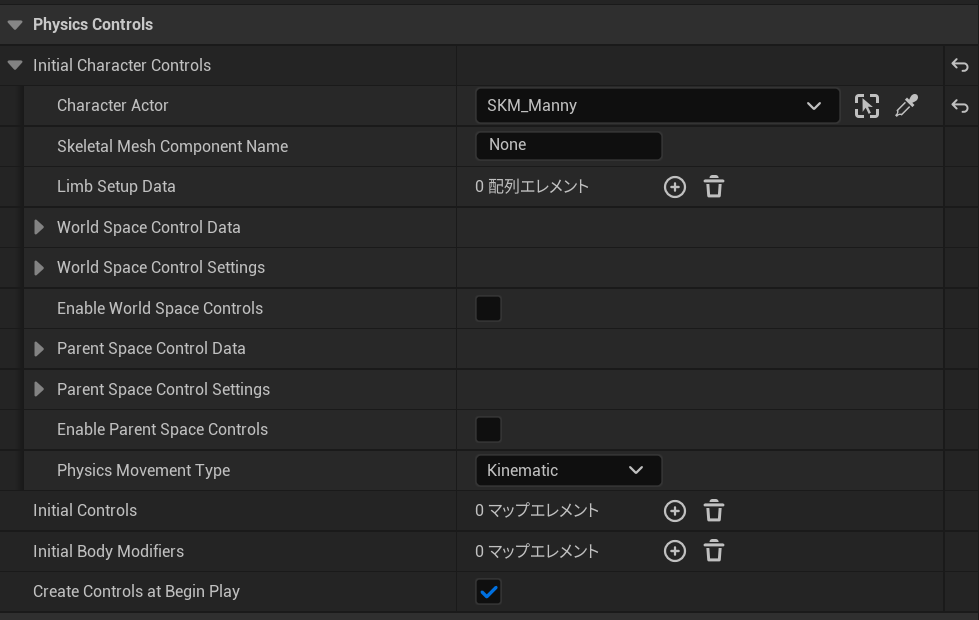The width and height of the screenshot is (979, 620).
Task: Click the select-actor-in-viewport icon beside SKM_Manny
Action: click(867, 106)
